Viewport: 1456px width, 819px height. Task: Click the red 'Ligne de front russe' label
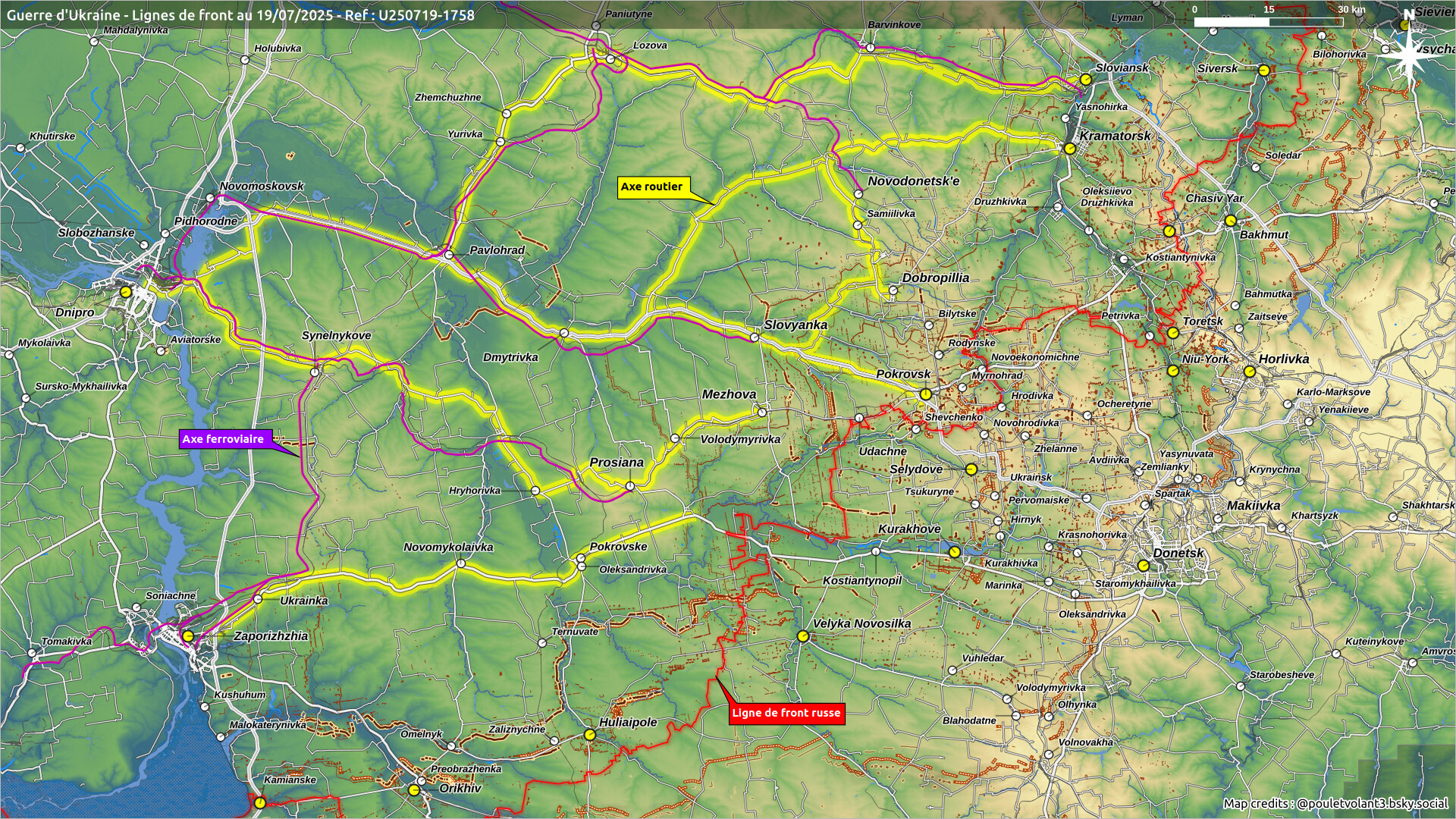pyautogui.click(x=786, y=713)
